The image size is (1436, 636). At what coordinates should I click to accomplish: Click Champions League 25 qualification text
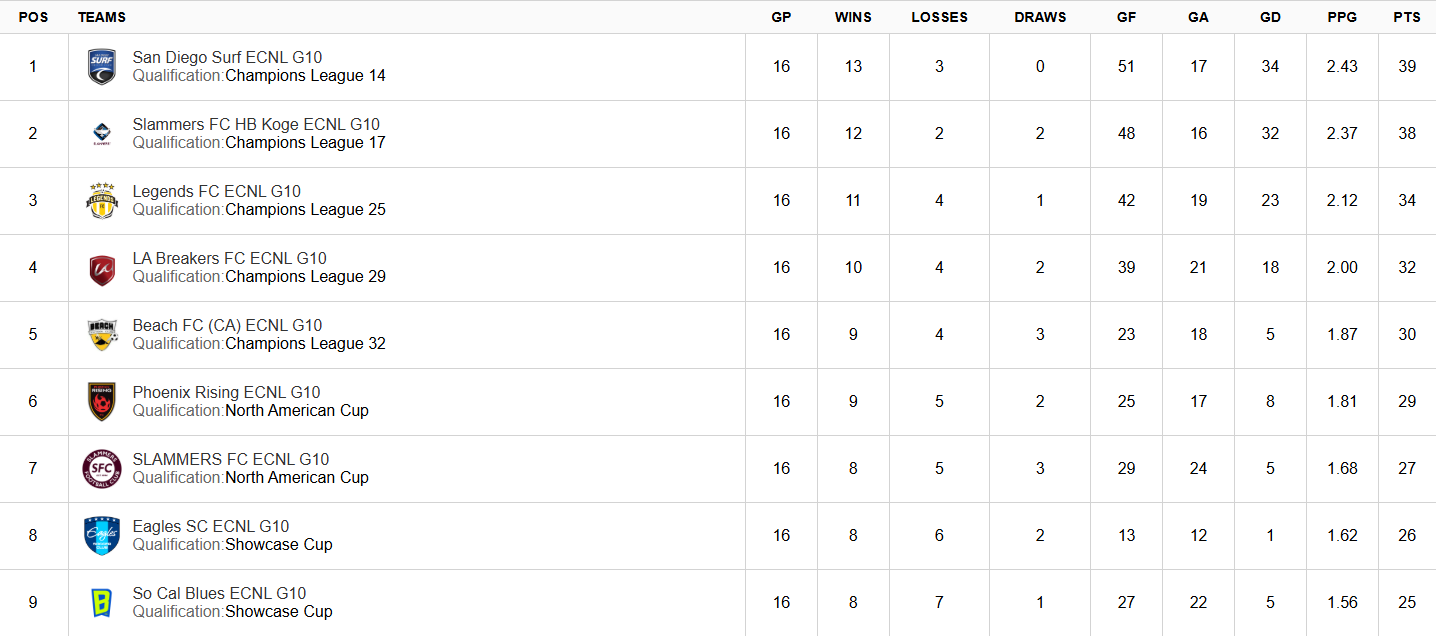click(x=306, y=210)
